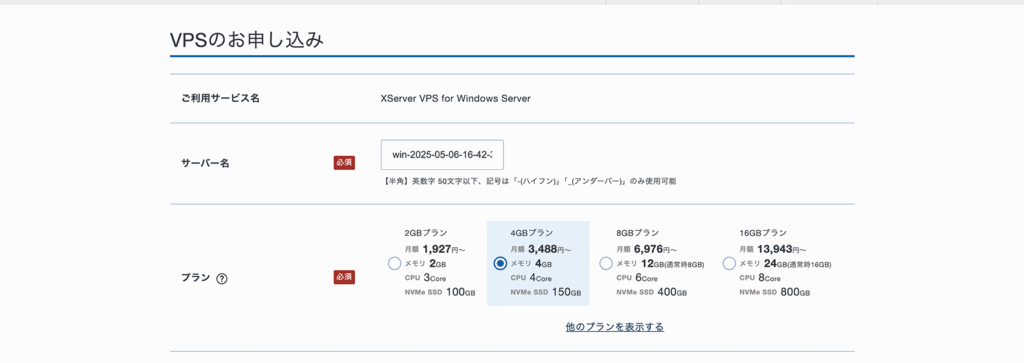Click the server name input field
The height and width of the screenshot is (363, 1024).
coord(442,155)
